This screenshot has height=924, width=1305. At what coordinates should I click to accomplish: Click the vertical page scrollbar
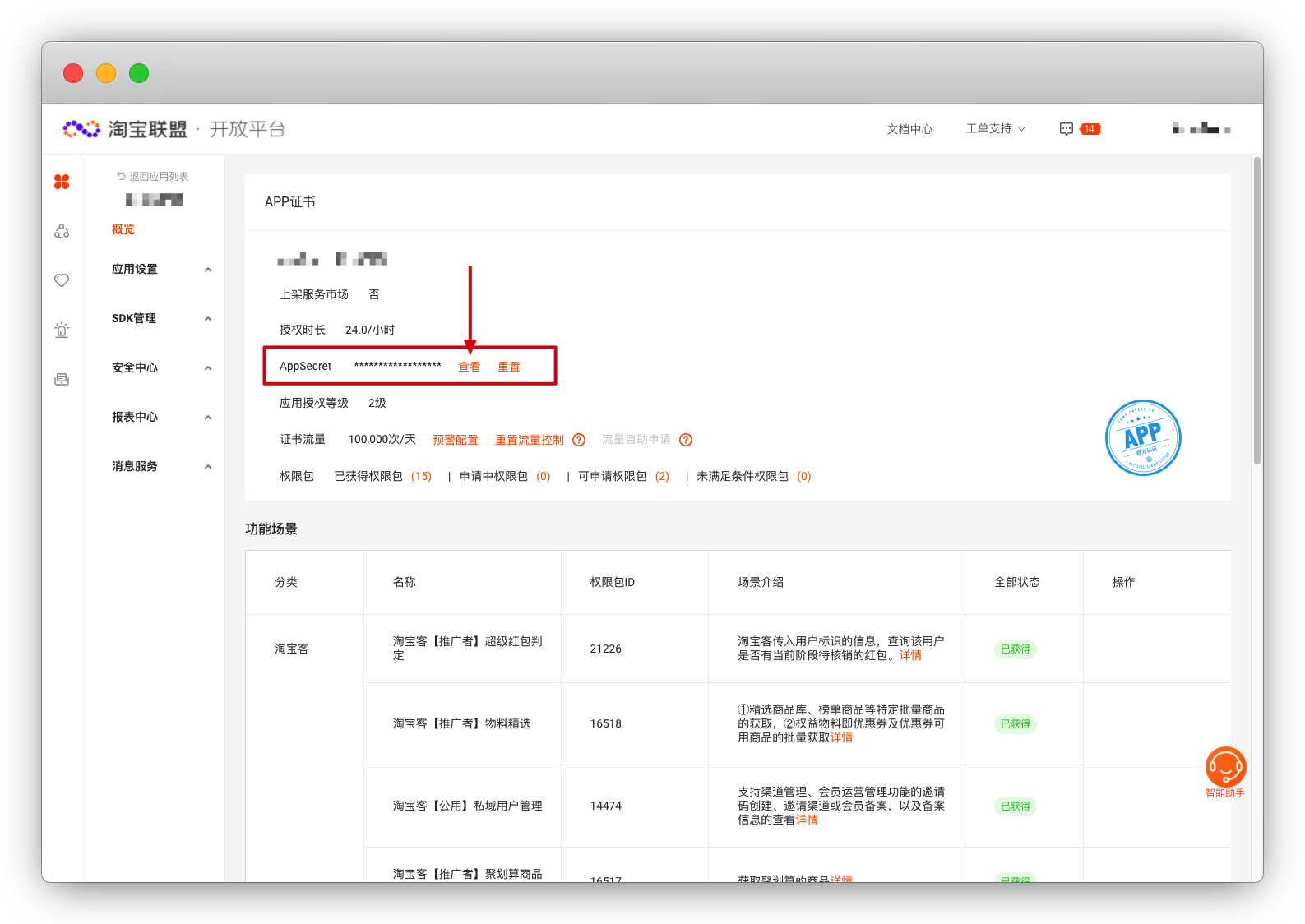[x=1257, y=311]
